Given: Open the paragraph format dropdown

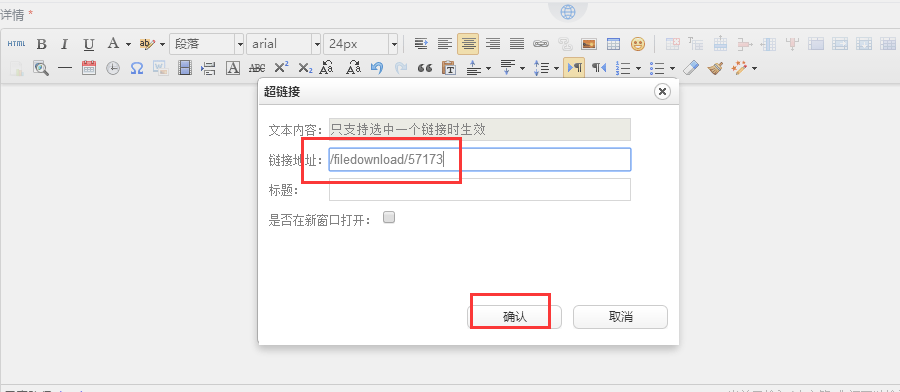Looking at the screenshot, I should [207, 44].
